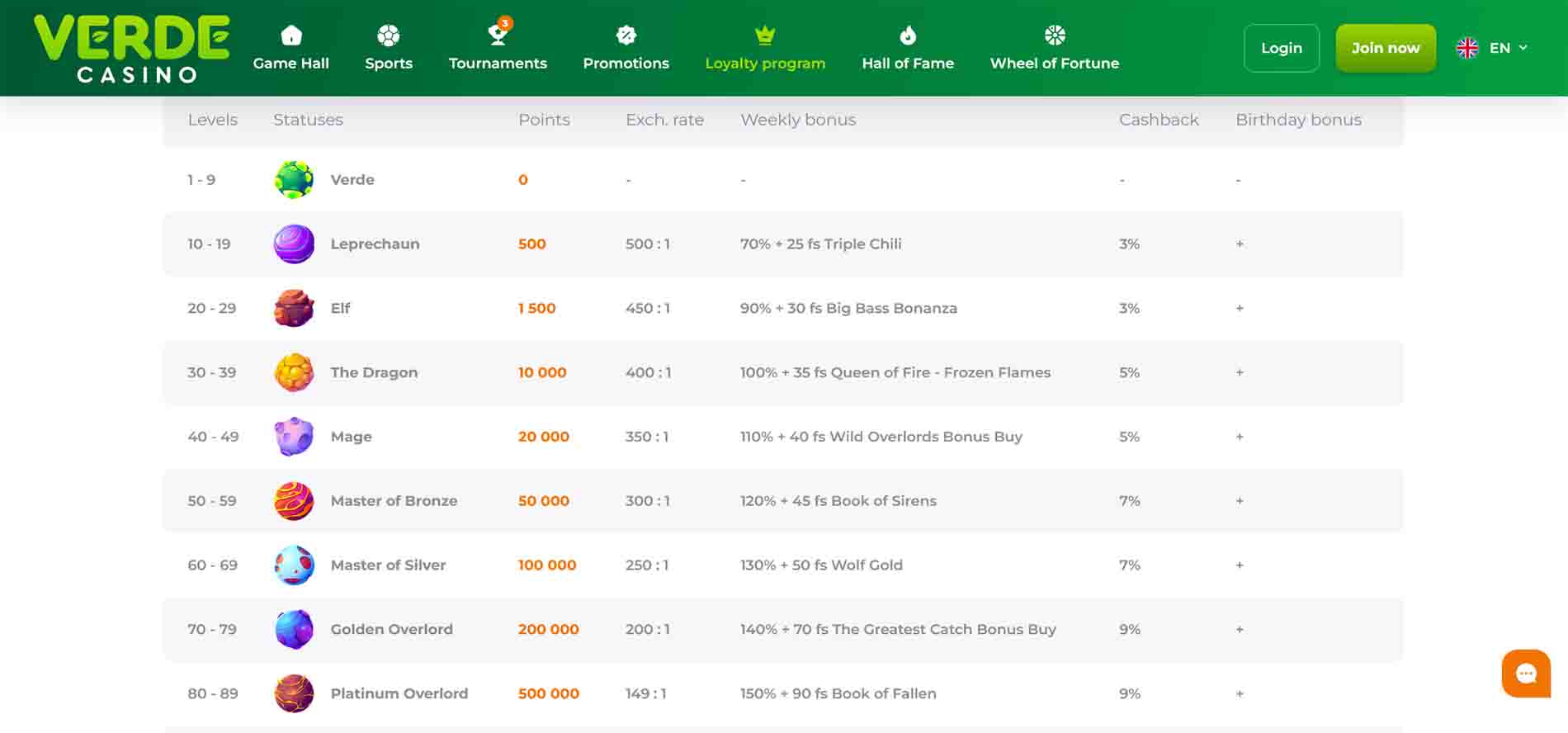Click the purple Leprechaun status orb

tap(294, 244)
